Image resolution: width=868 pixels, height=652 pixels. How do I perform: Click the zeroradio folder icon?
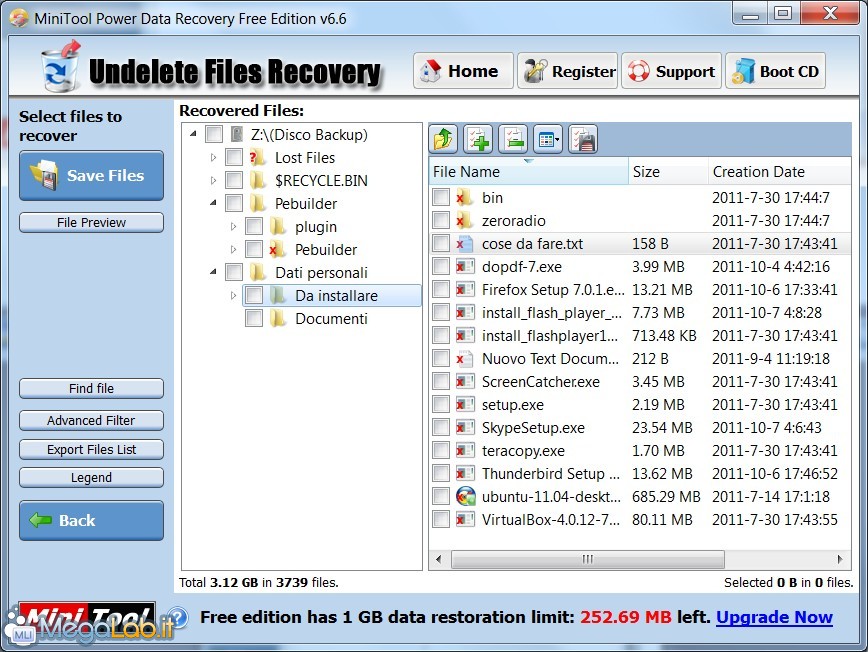click(464, 221)
